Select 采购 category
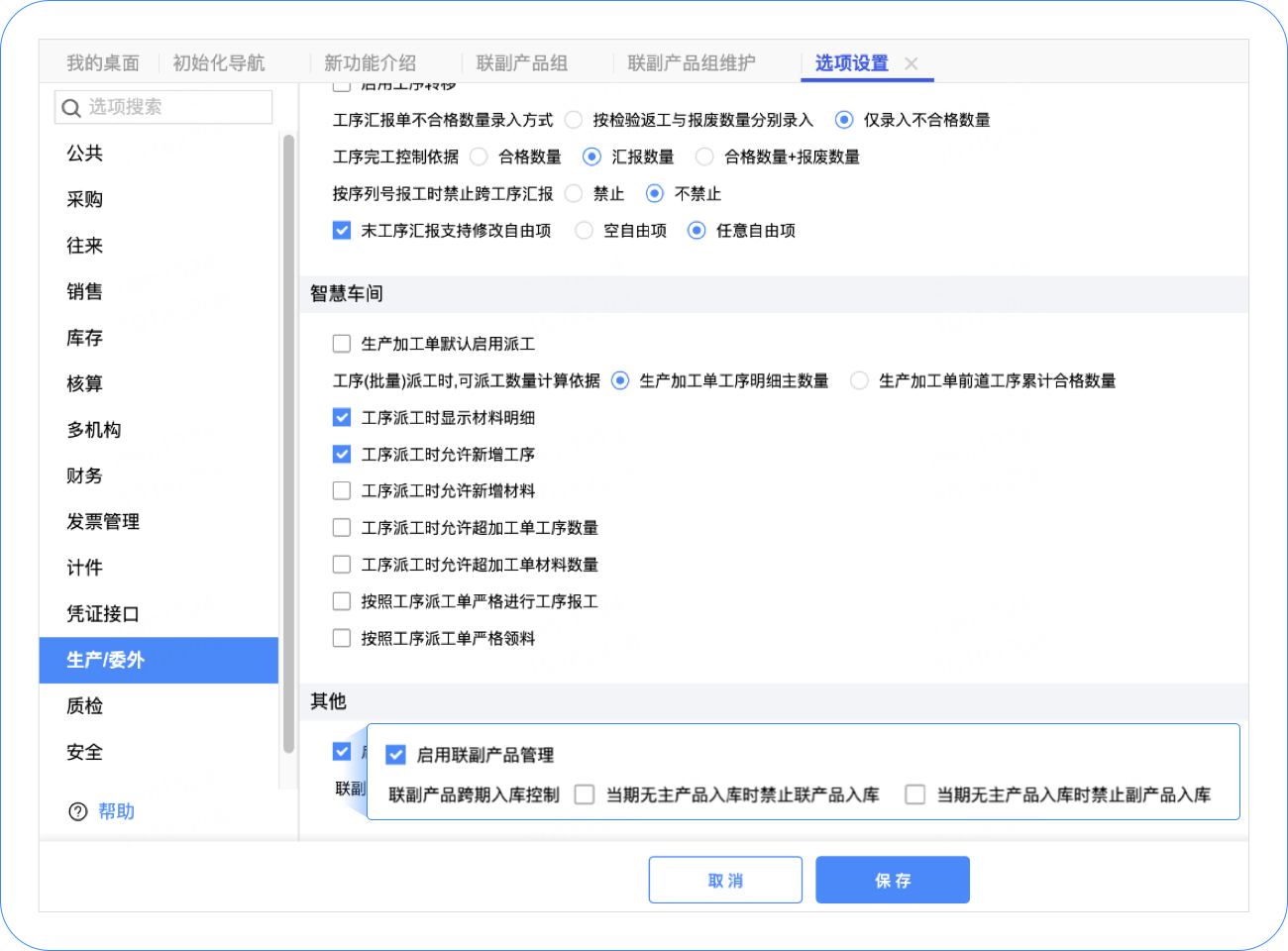The image size is (1288, 951). [159, 199]
